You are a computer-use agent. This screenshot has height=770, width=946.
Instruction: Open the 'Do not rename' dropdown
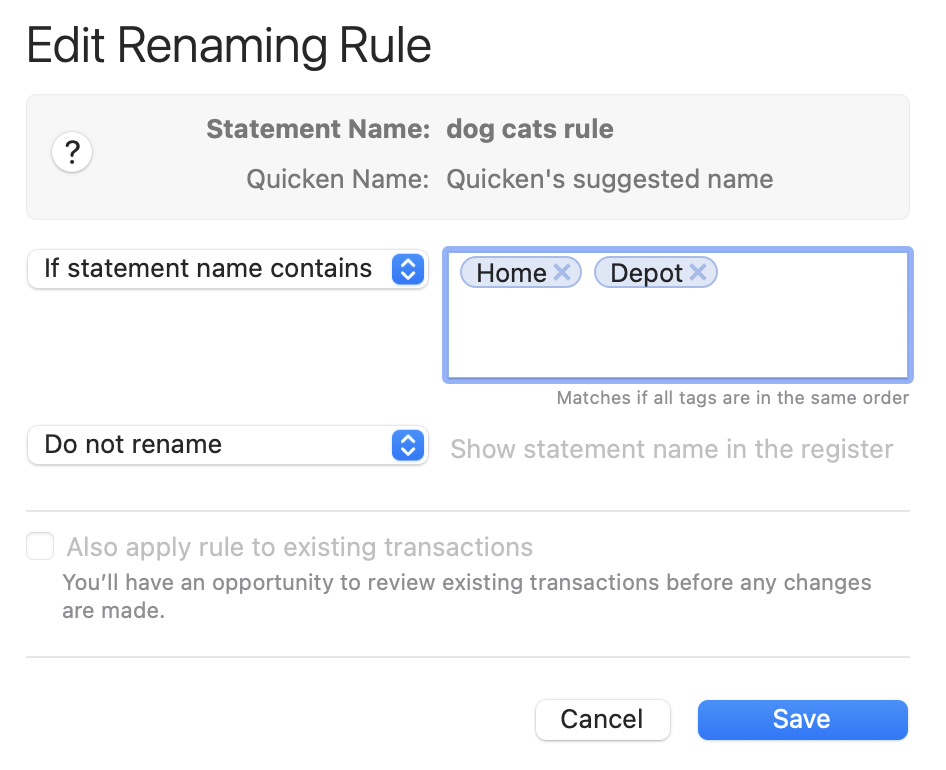pos(227,445)
